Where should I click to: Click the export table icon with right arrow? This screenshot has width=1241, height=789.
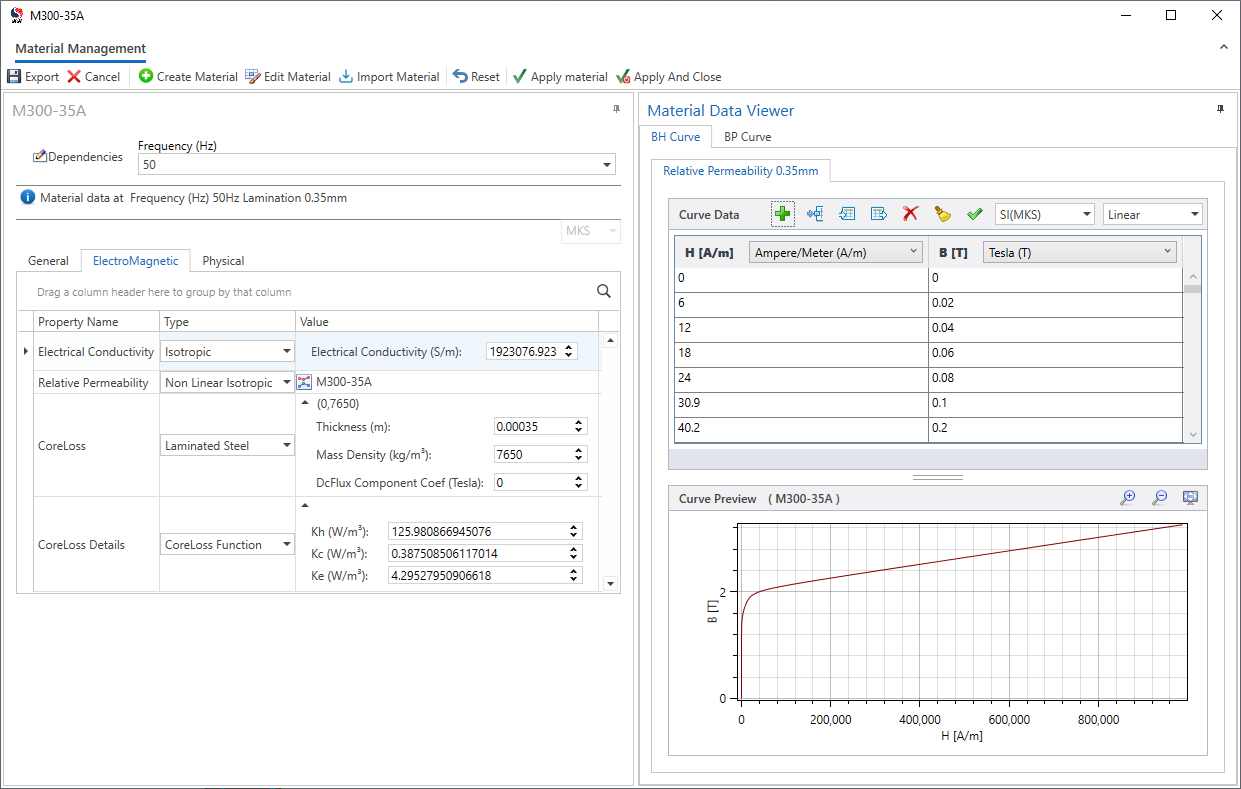tap(879, 214)
